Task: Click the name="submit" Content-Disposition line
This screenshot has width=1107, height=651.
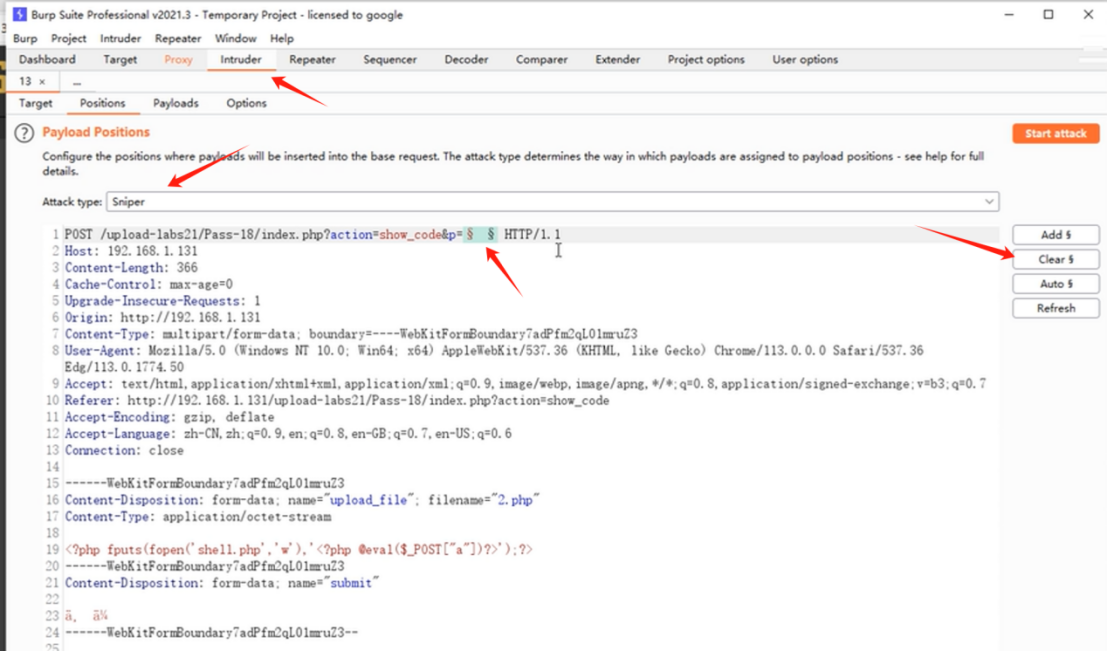Action: [222, 583]
